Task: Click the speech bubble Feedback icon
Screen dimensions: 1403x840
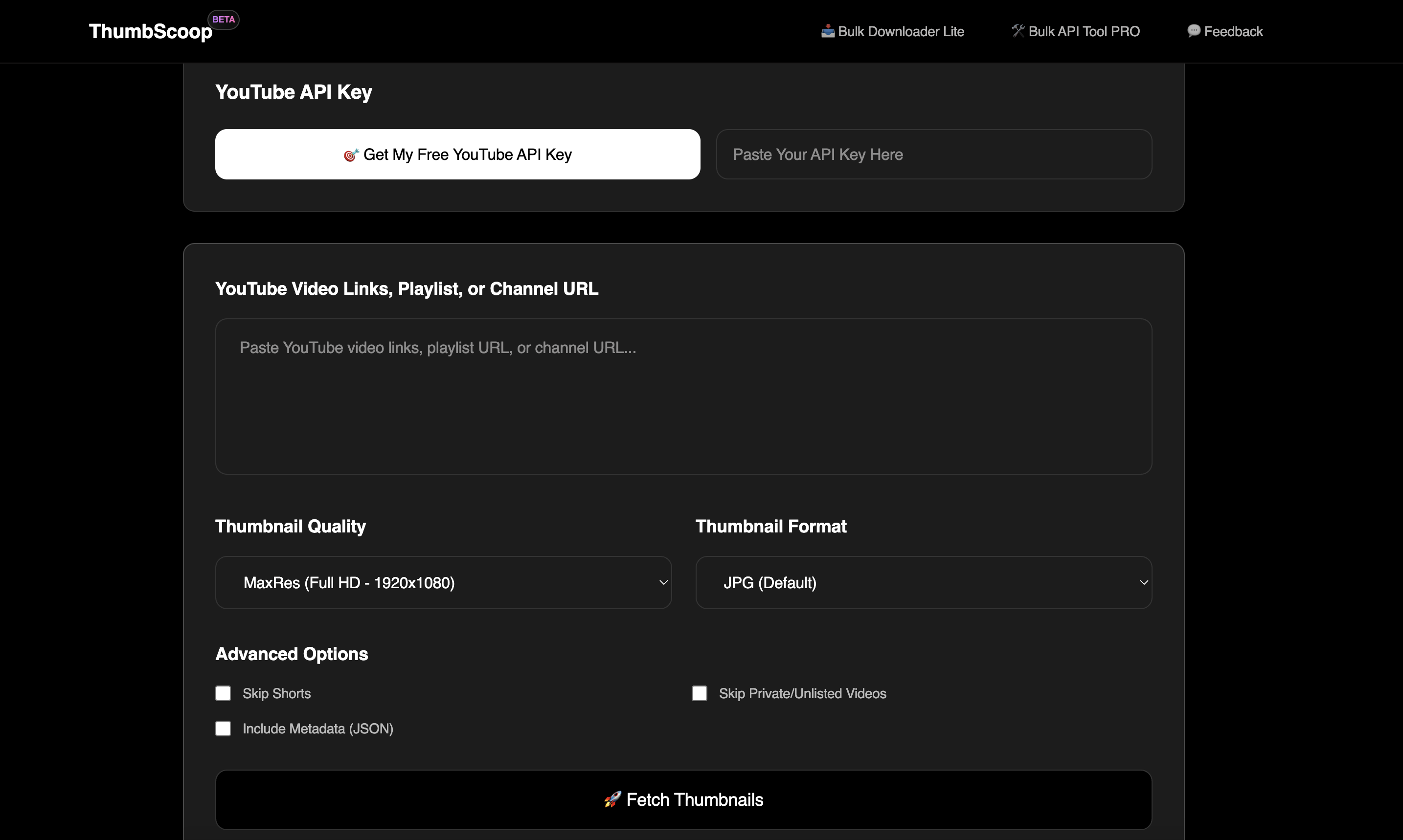Action: point(1194,31)
